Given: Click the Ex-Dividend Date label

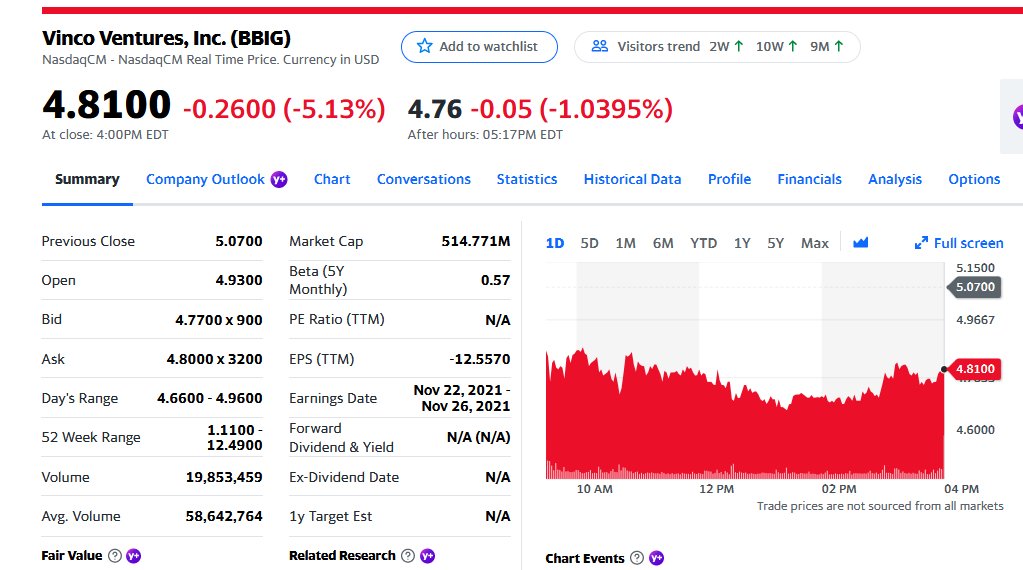Looking at the screenshot, I should click(344, 477).
